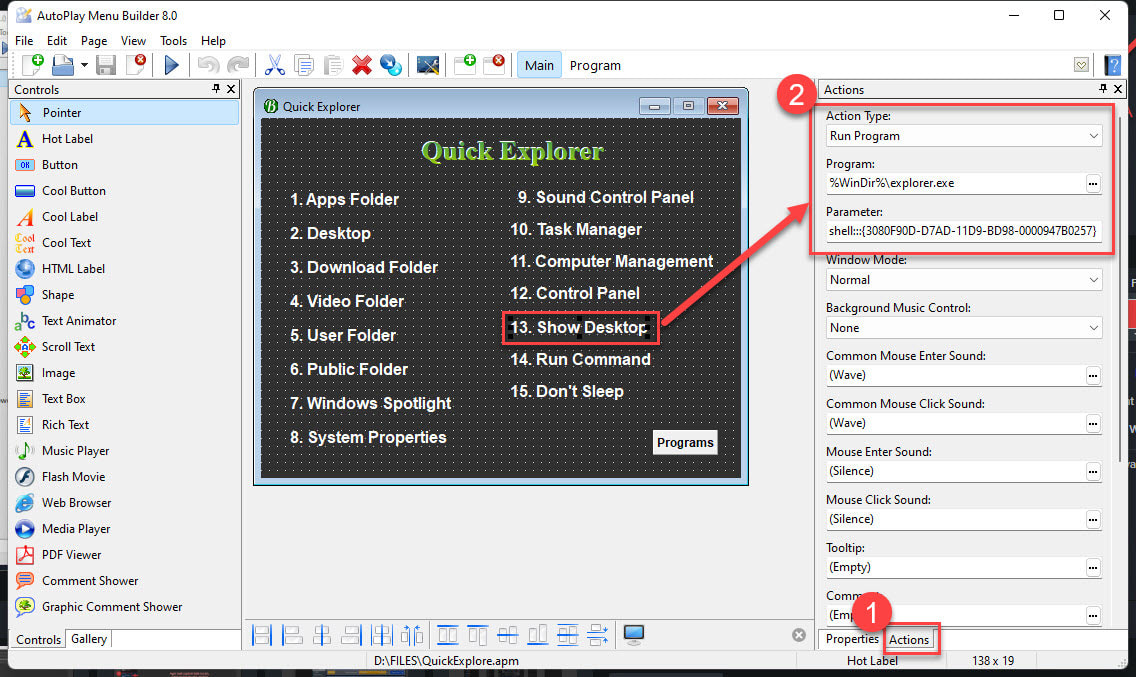1136x677 pixels.
Task: Open the Background Music Control dropdown
Action: 964,328
